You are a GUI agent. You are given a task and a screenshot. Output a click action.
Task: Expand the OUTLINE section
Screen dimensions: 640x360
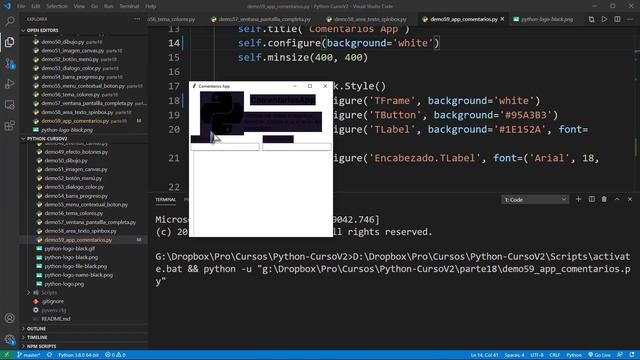36,329
